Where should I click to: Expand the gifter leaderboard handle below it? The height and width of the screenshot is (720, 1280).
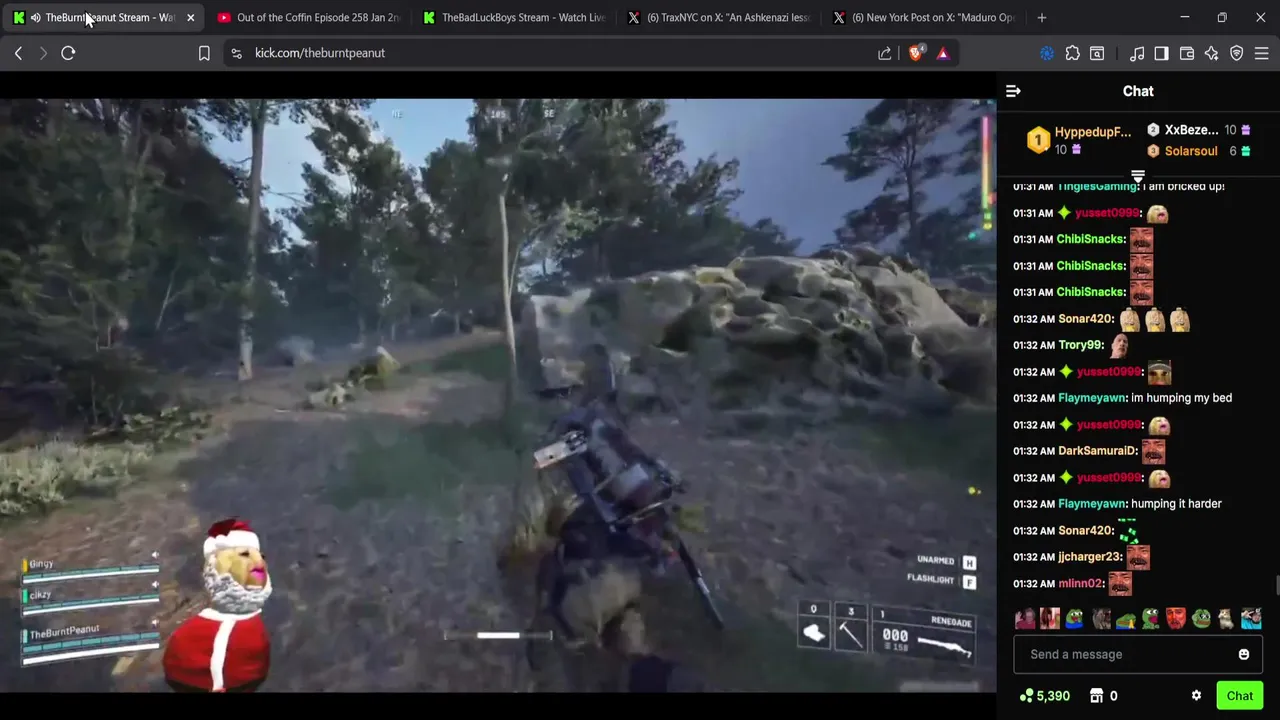[1138, 177]
